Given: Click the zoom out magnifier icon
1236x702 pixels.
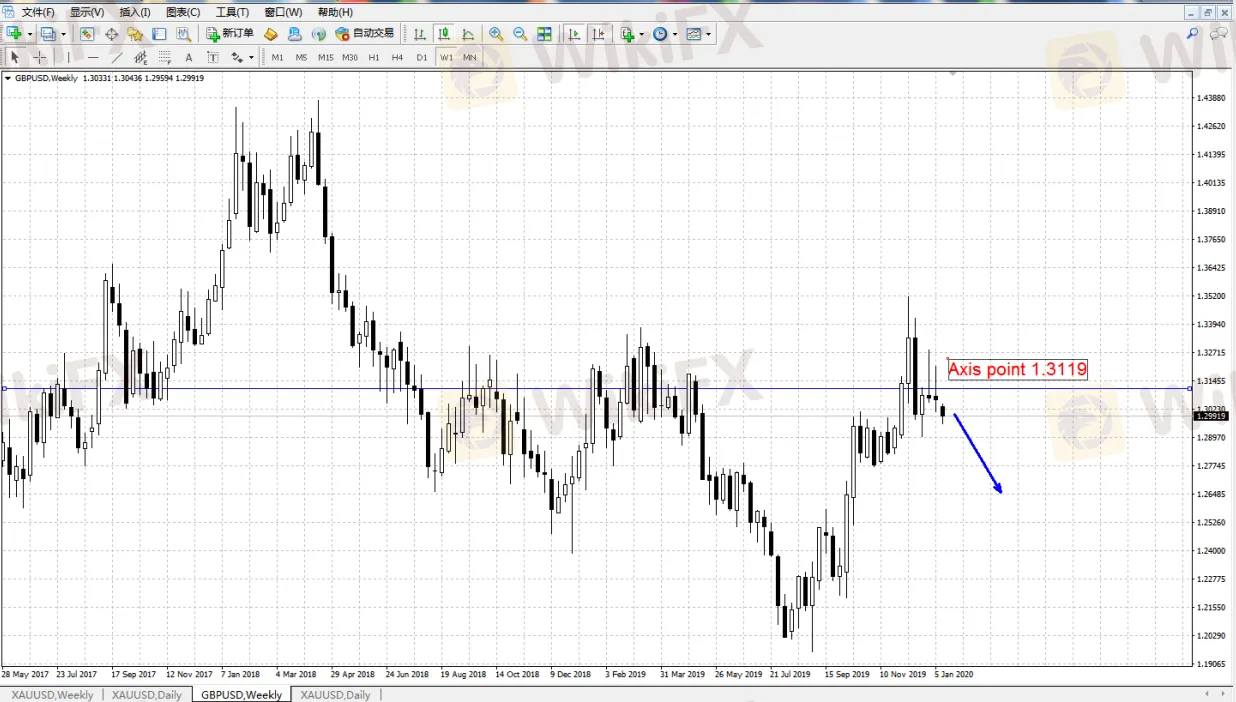Looking at the screenshot, I should [x=520, y=34].
